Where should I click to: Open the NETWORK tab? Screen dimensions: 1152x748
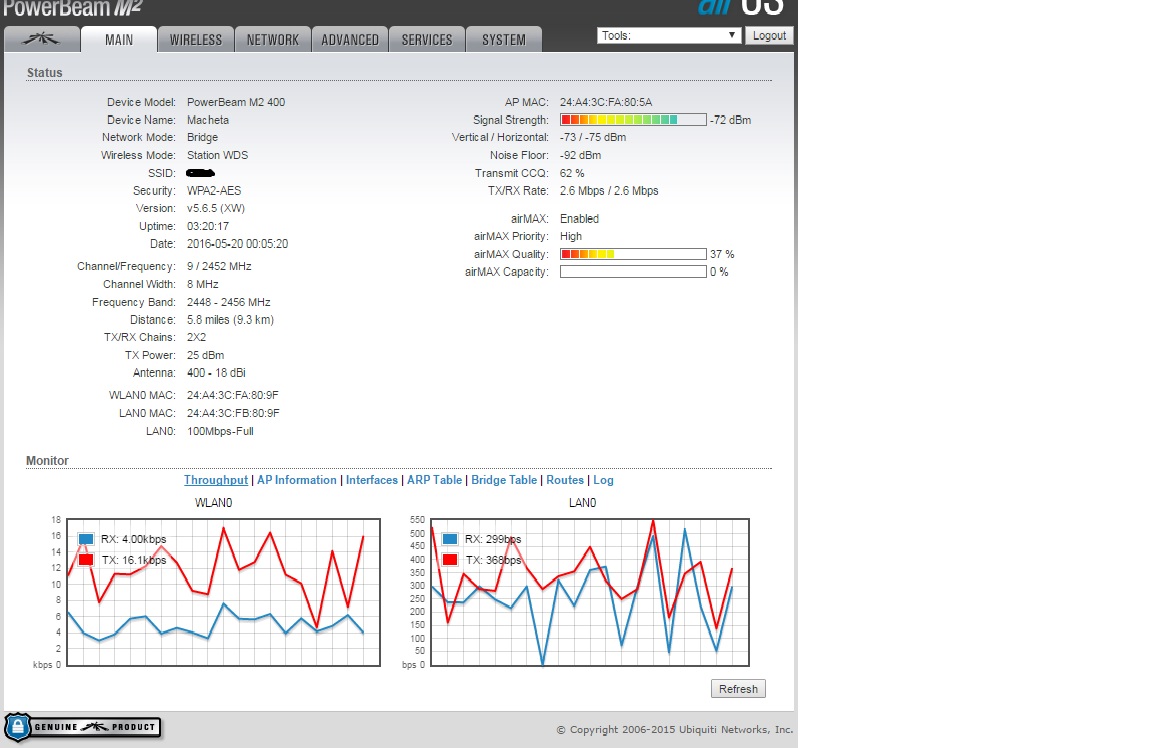pos(273,40)
